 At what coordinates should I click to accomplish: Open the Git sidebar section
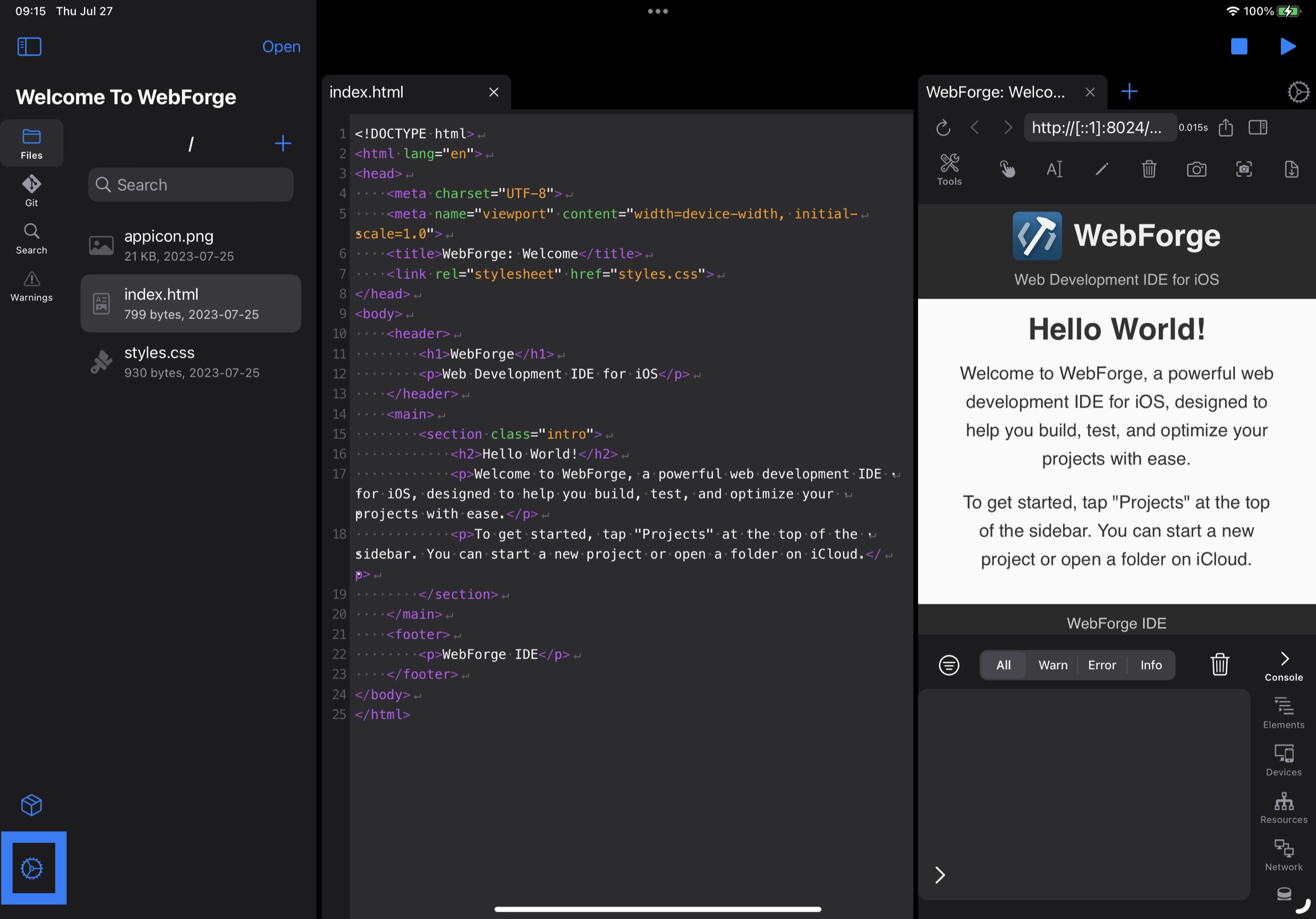[31, 190]
